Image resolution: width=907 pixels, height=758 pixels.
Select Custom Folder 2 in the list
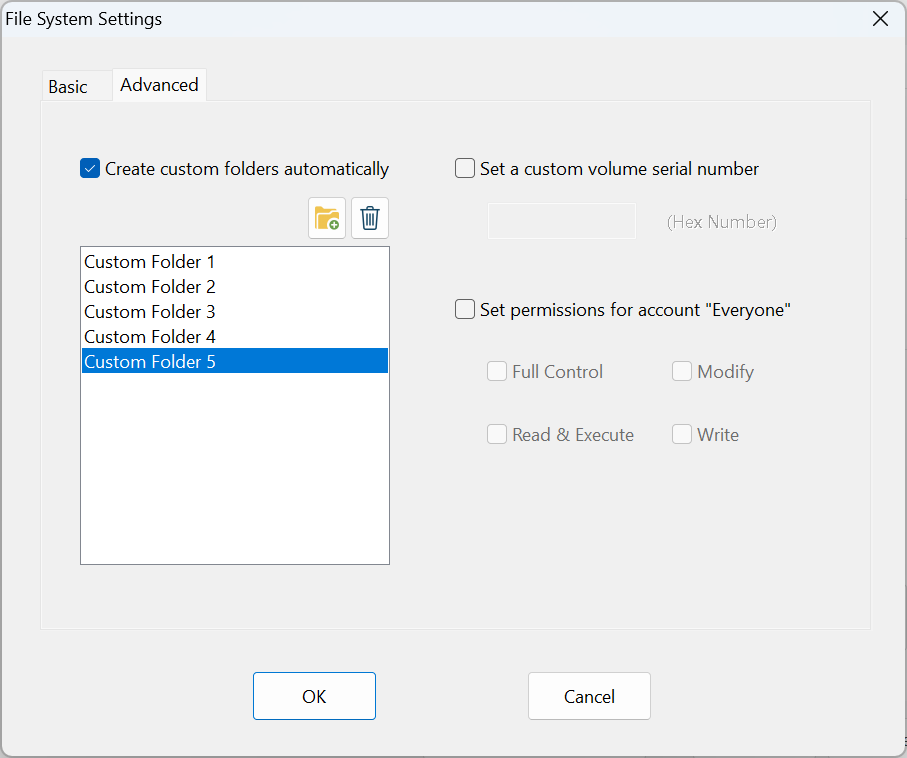(235, 286)
